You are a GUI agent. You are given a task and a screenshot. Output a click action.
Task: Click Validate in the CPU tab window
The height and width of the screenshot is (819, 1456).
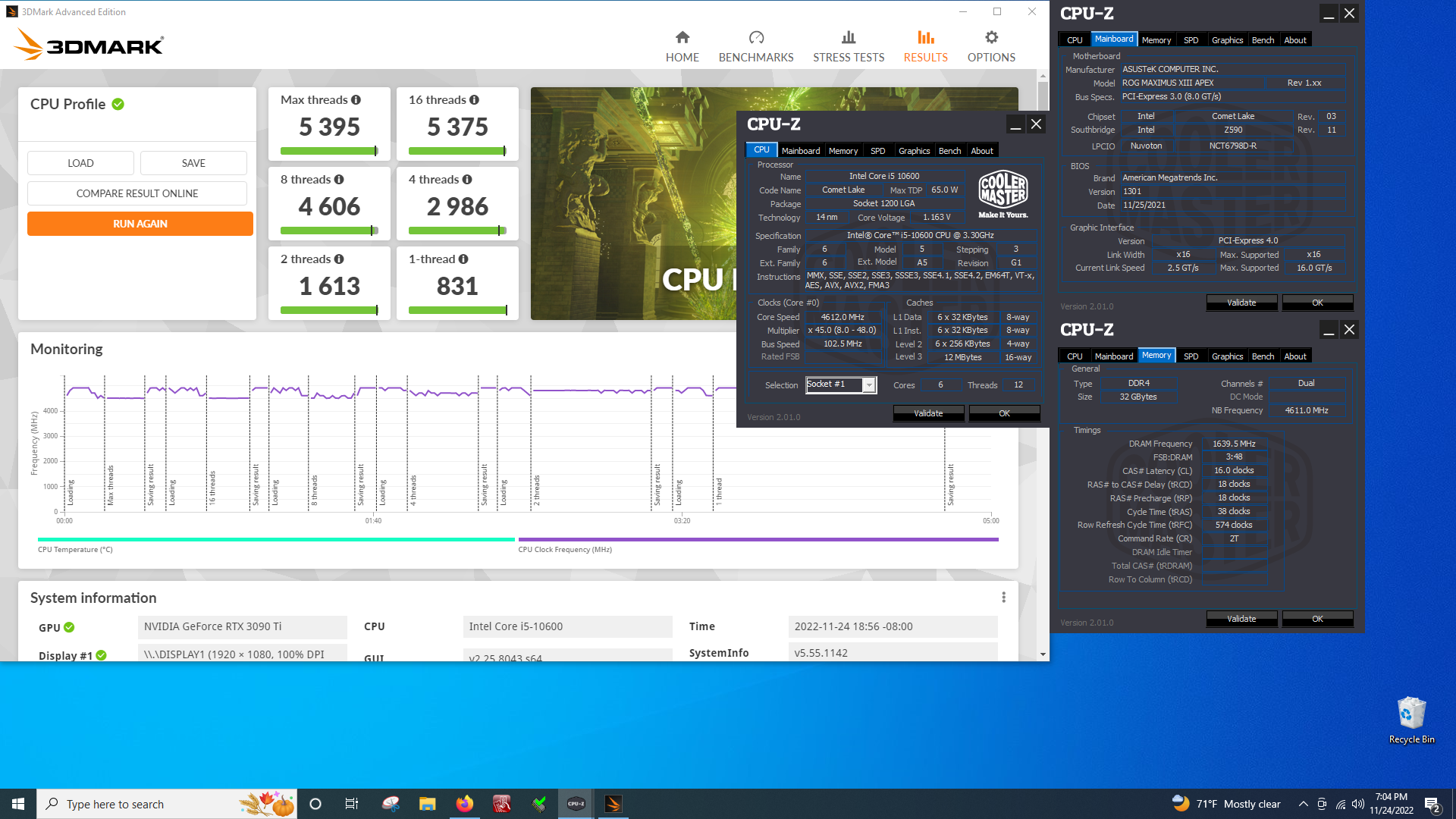coord(928,413)
